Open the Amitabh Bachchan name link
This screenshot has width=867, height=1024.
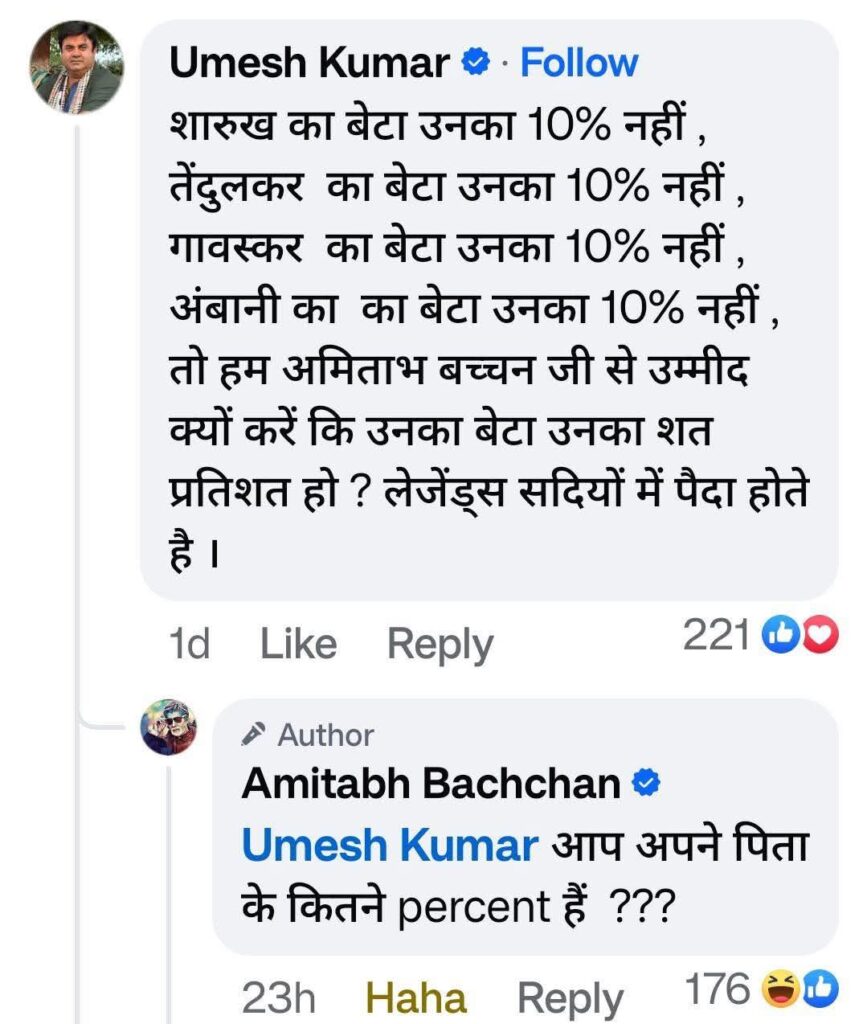[x=431, y=784]
